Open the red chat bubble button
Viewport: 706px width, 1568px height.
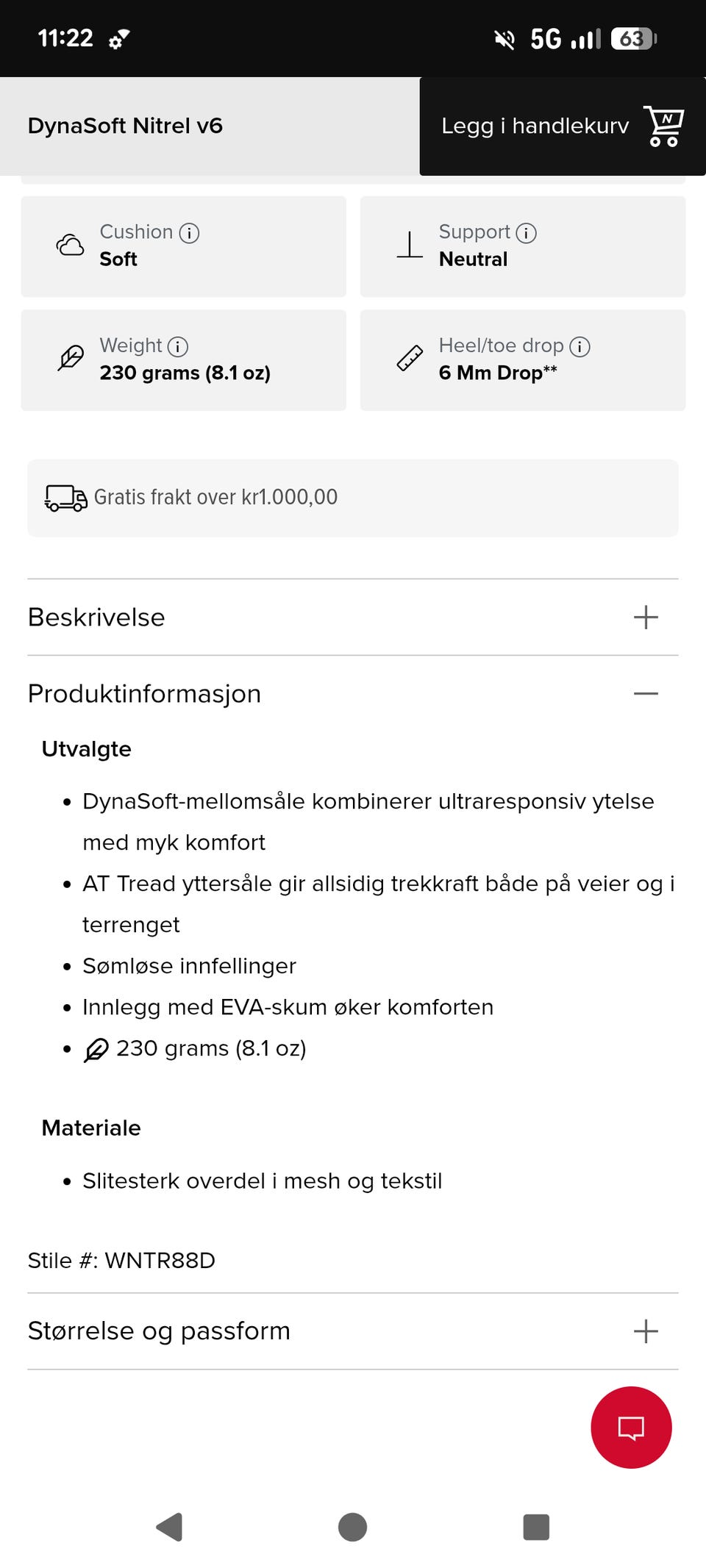pyautogui.click(x=631, y=1427)
